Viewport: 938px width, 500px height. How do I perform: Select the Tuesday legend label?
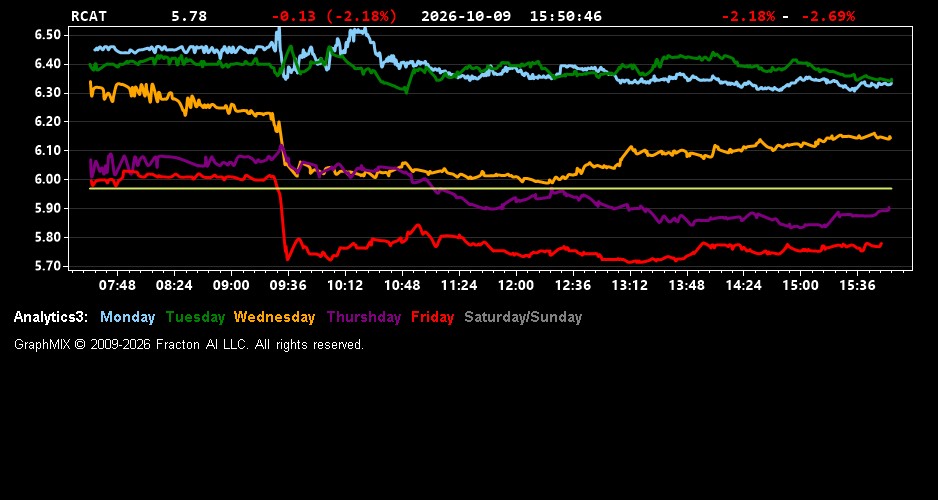coord(195,317)
